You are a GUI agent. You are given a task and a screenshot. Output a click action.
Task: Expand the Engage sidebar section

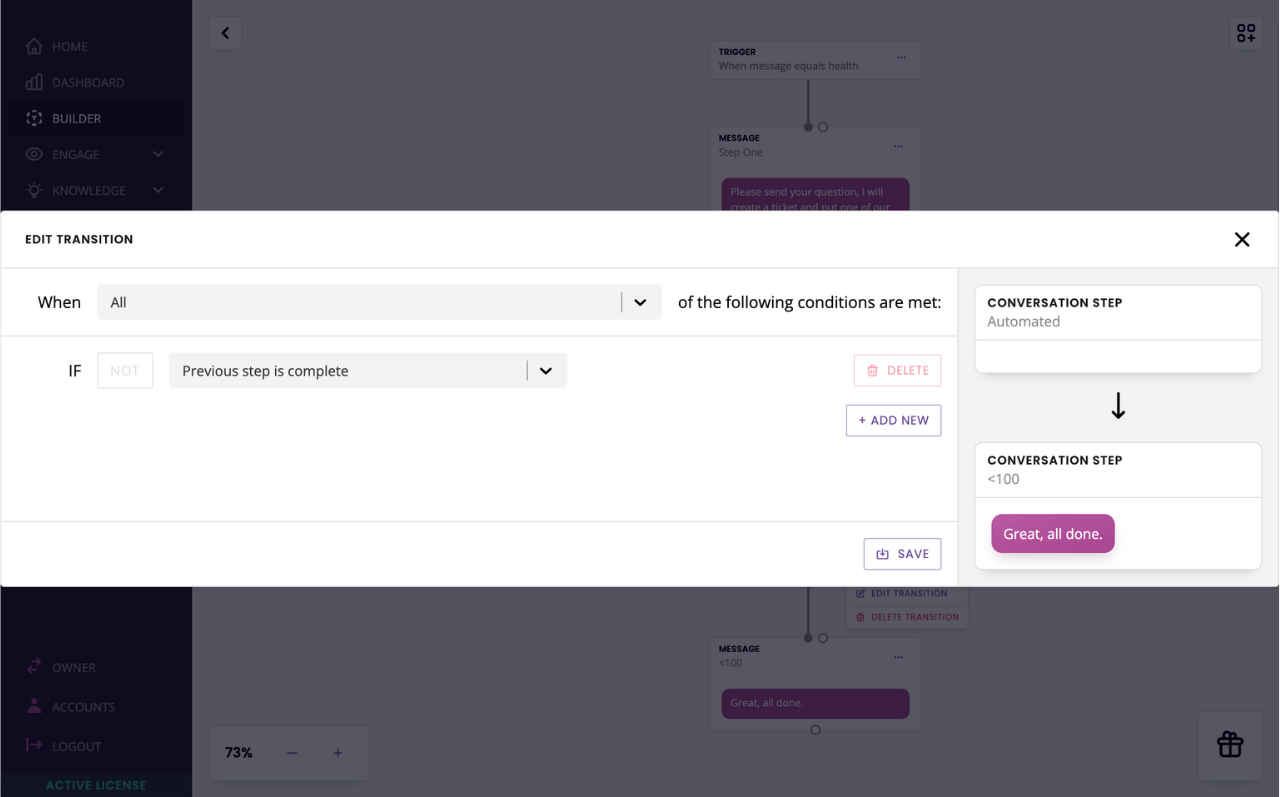(x=158, y=154)
